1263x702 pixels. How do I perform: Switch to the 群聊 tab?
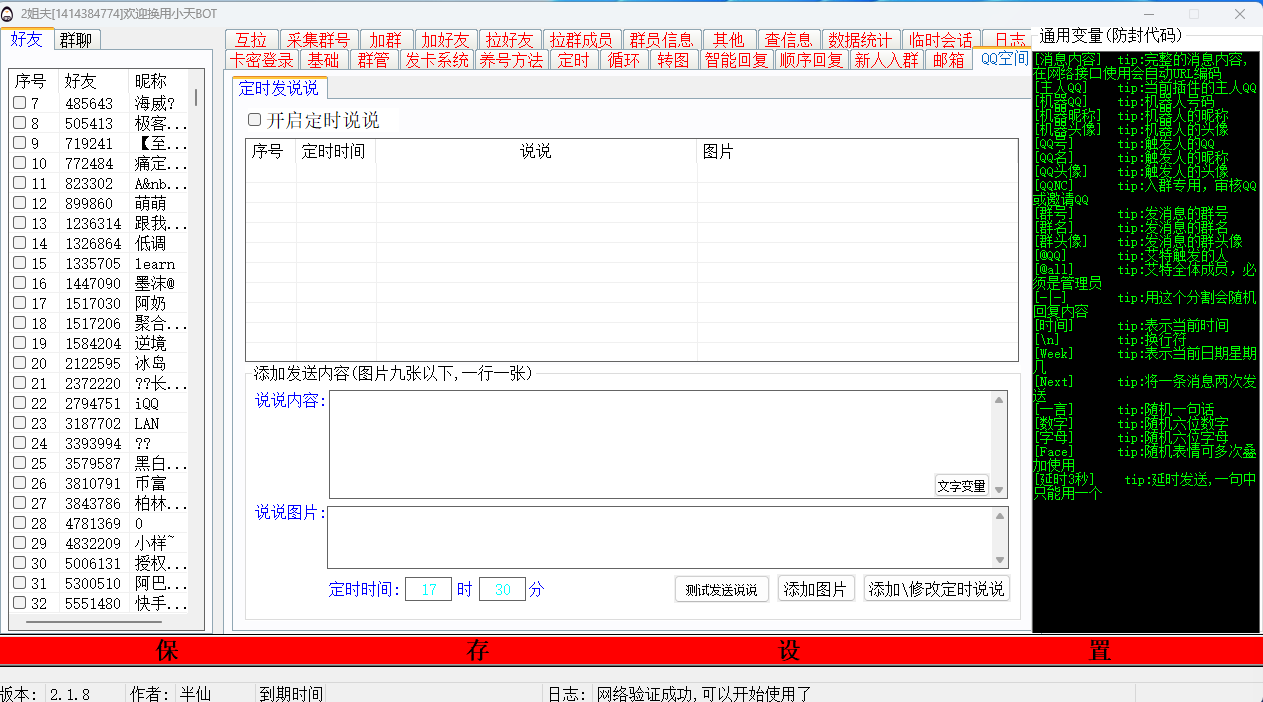(x=76, y=40)
